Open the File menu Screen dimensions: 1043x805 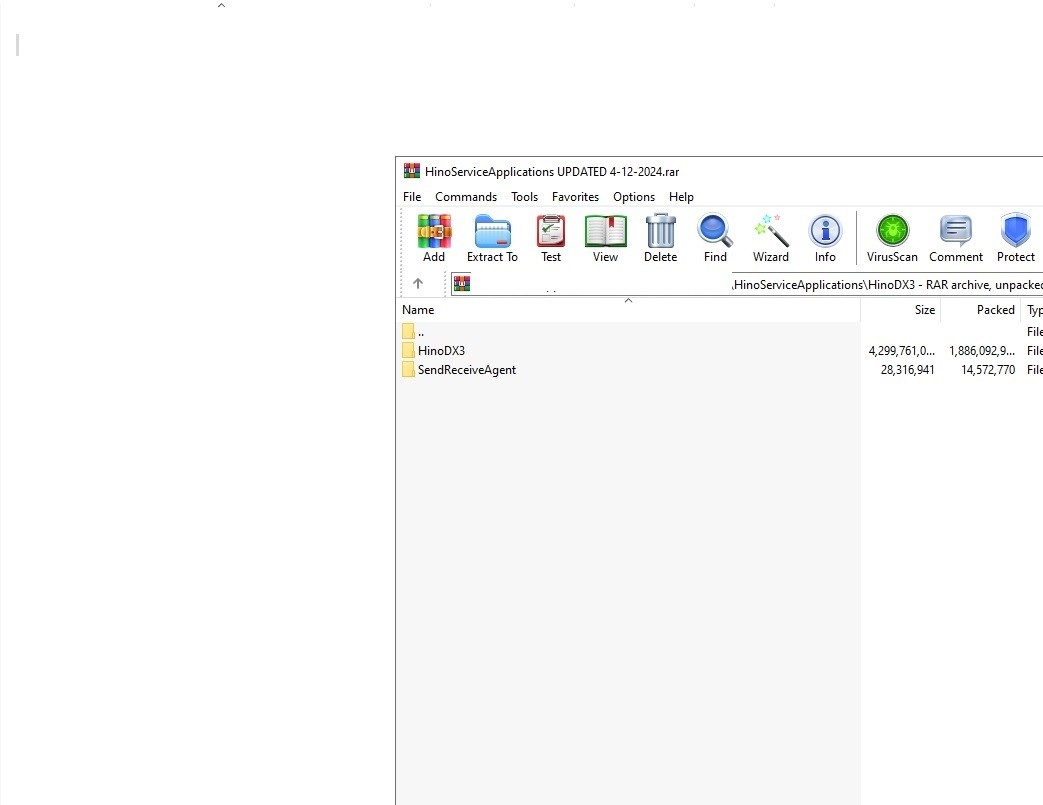tap(412, 197)
